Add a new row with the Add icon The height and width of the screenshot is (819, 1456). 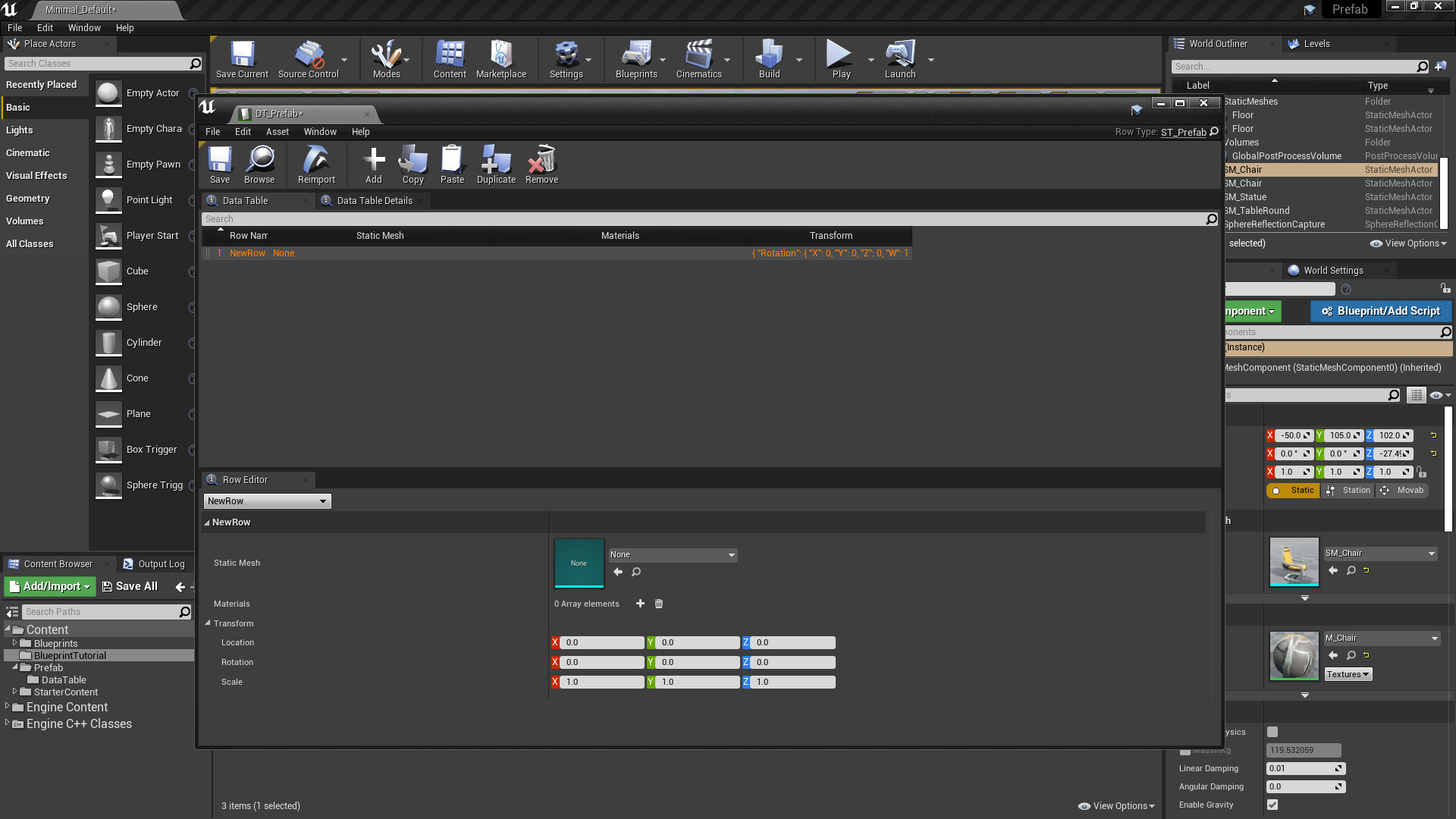pos(373,164)
